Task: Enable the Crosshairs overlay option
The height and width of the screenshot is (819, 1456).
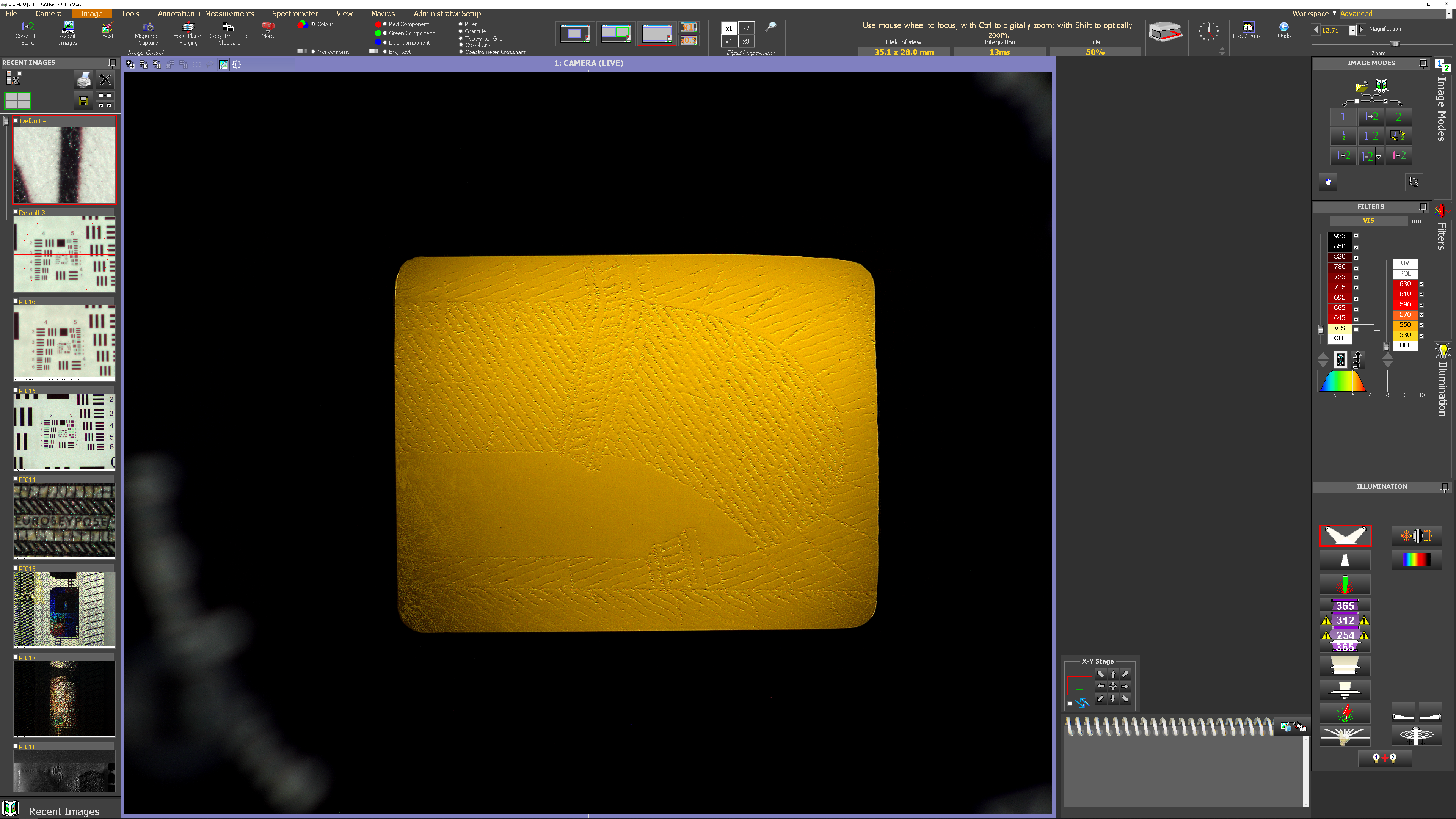Action: [x=461, y=45]
